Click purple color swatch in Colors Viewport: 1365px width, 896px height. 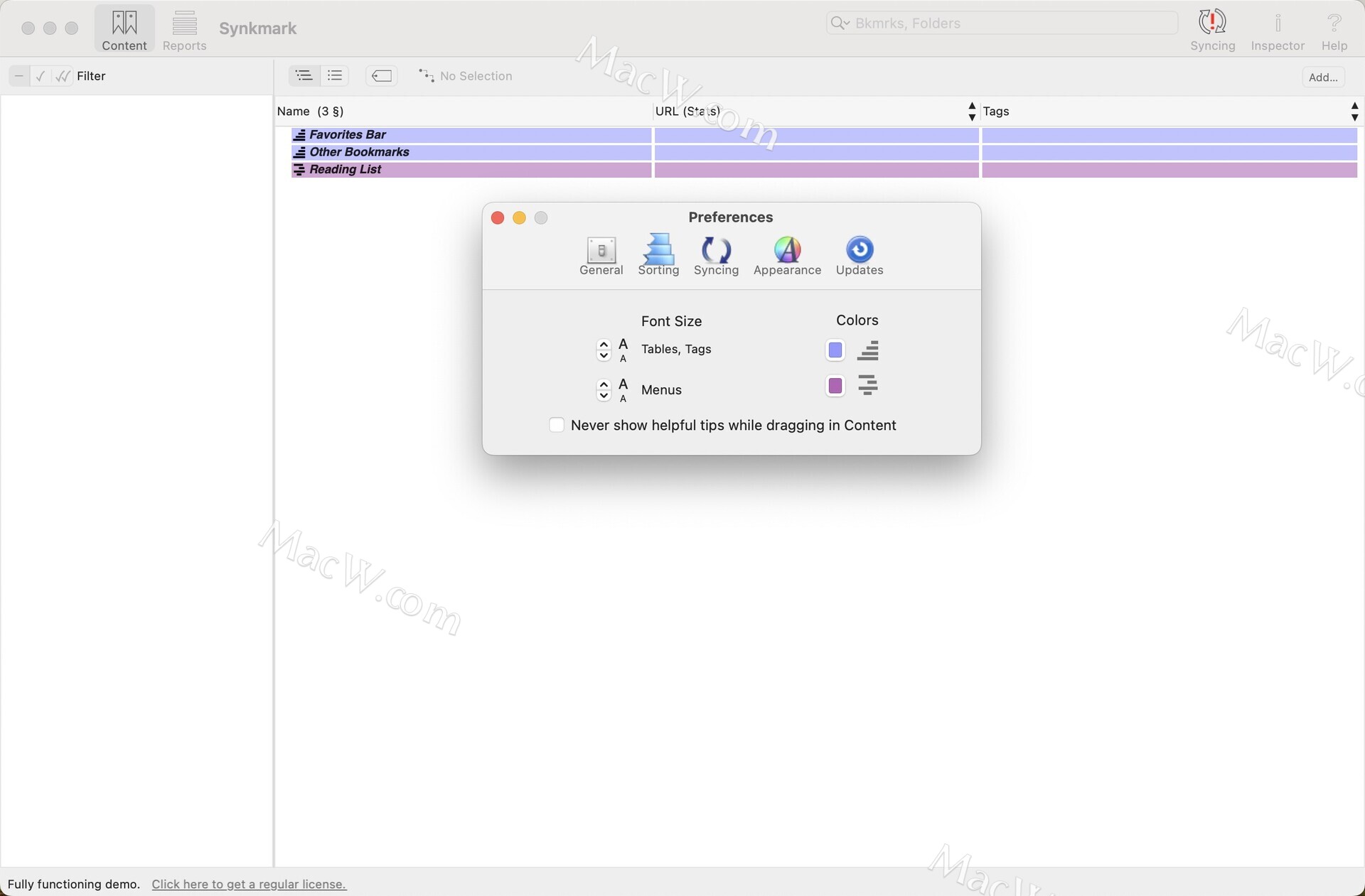point(835,386)
